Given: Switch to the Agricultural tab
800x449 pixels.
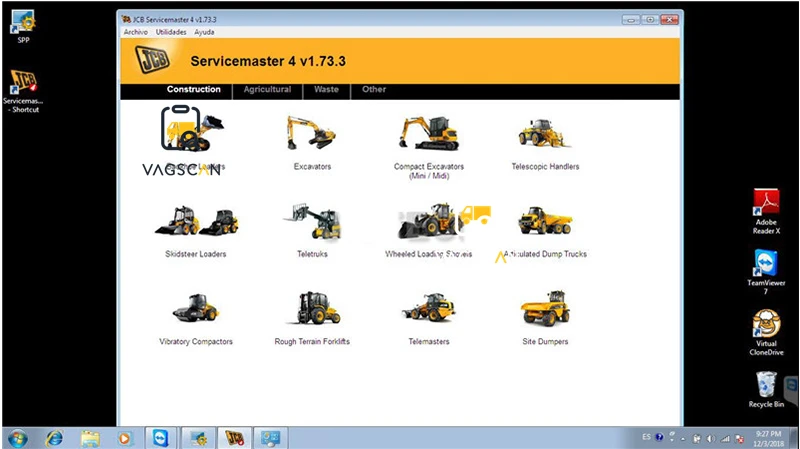Looking at the screenshot, I should point(267,89).
